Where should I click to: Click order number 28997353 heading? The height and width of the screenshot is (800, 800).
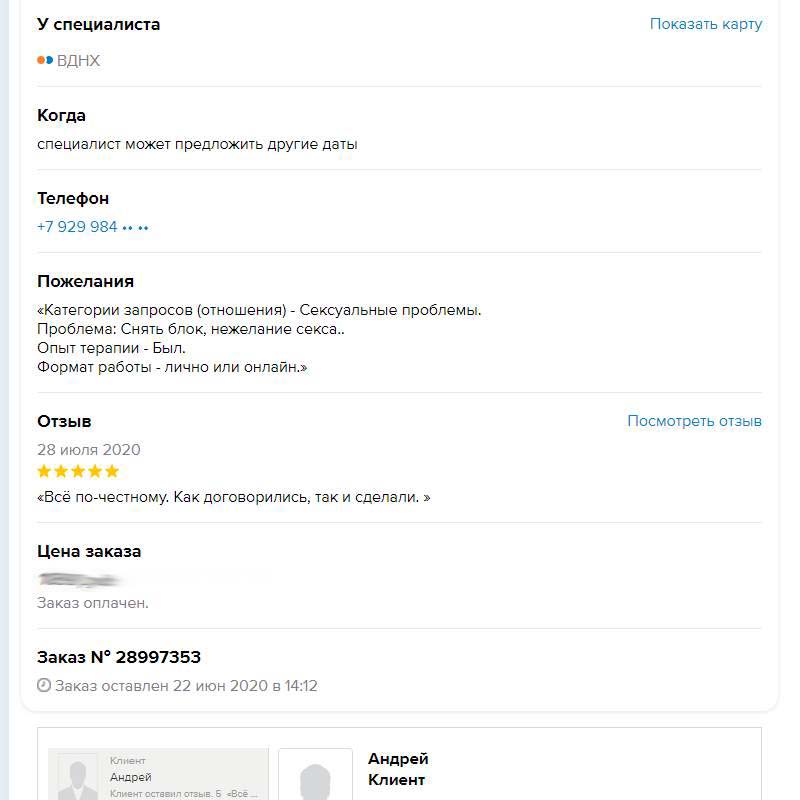coord(119,657)
